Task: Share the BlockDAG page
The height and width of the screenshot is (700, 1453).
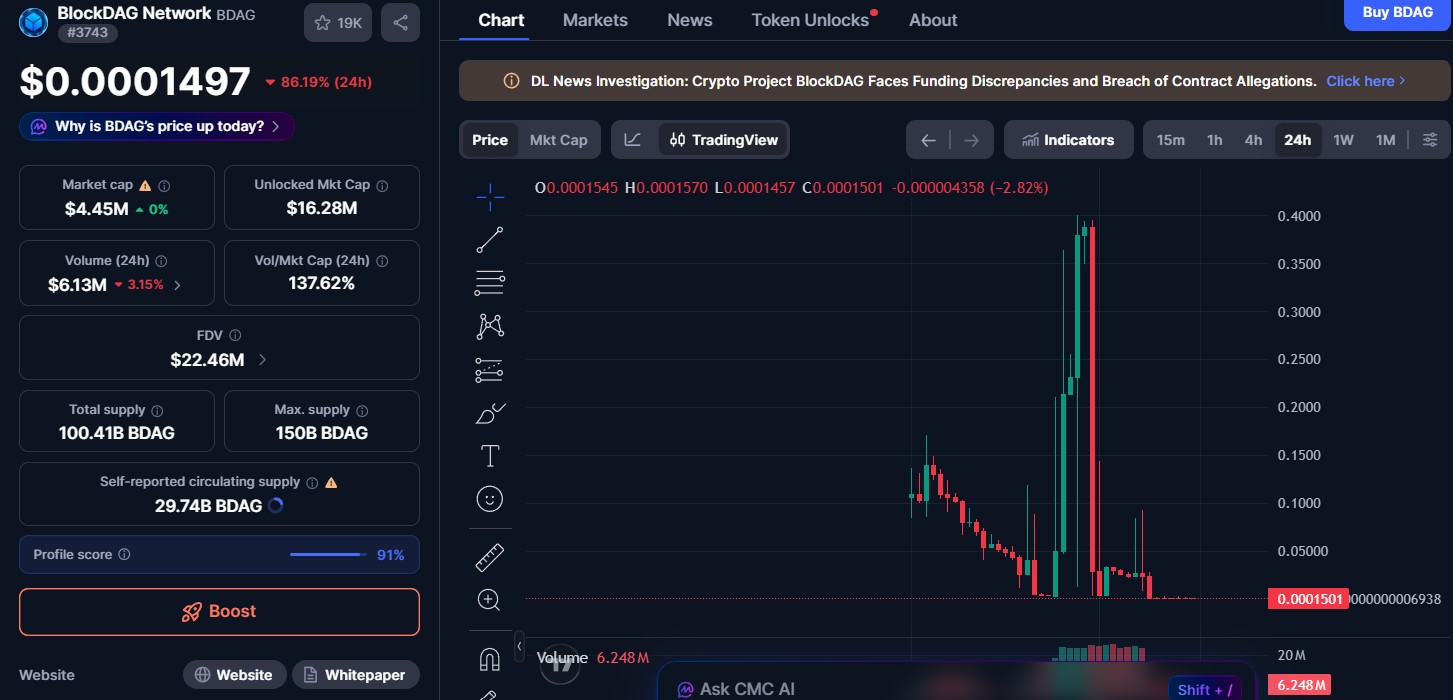Action: [x=400, y=22]
